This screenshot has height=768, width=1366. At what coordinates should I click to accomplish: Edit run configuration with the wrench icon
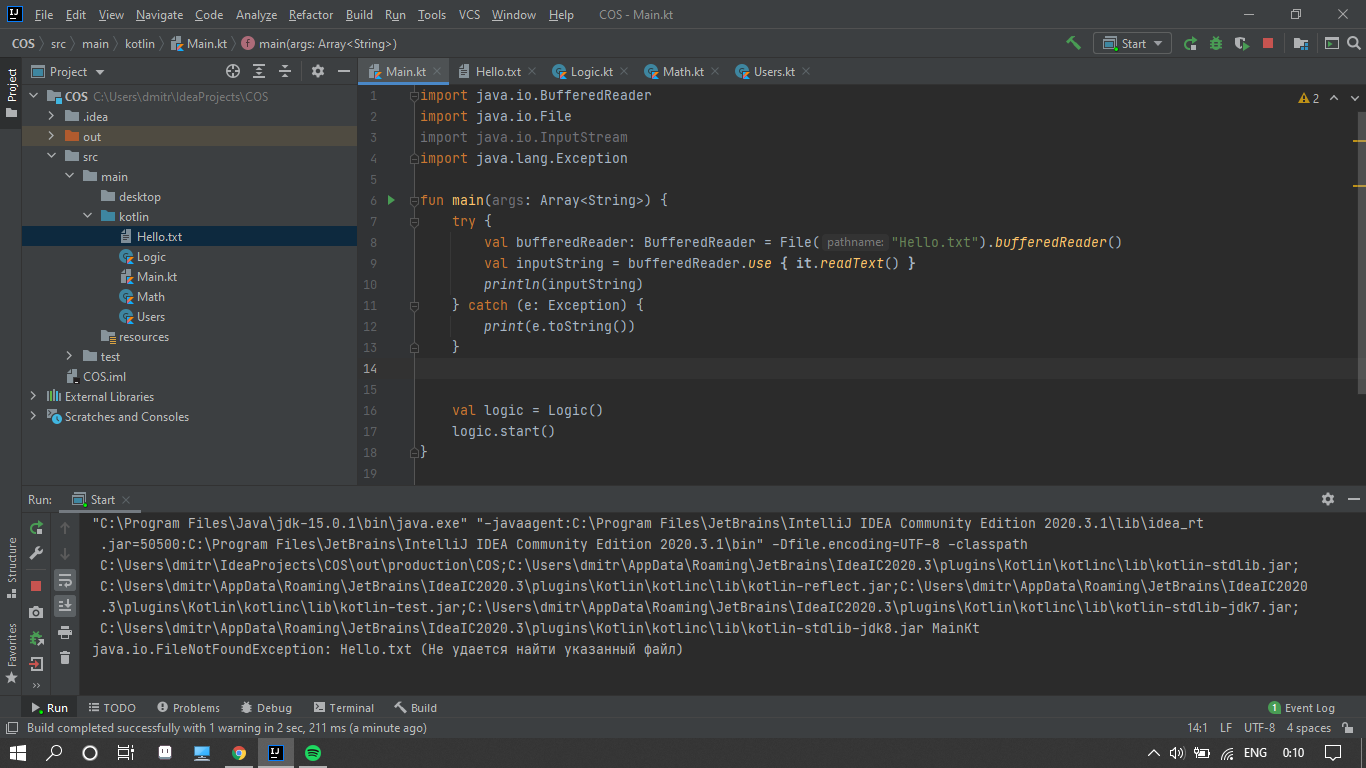[36, 553]
